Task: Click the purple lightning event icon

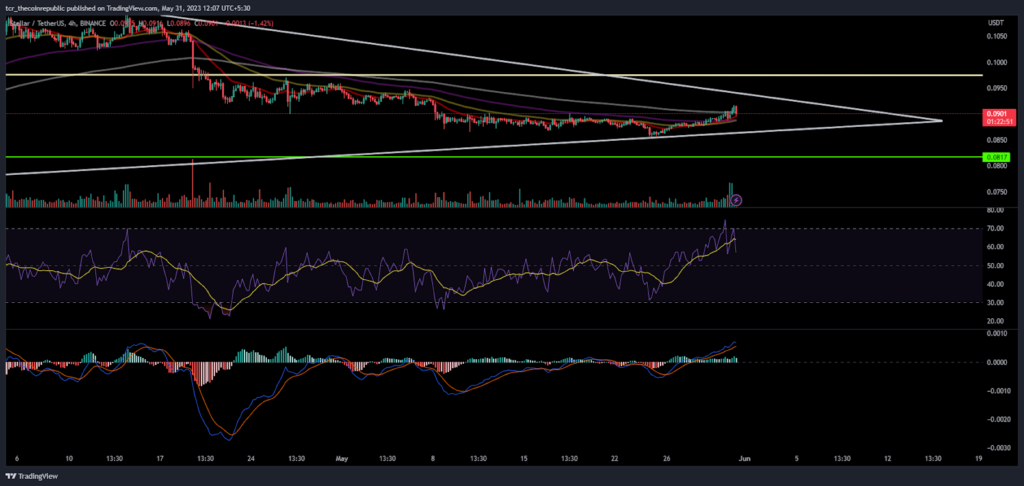Action: tap(737, 199)
